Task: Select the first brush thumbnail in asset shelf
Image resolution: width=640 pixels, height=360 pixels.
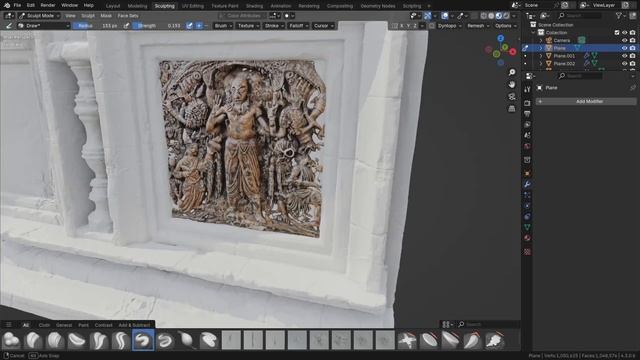Action: (x=11, y=340)
